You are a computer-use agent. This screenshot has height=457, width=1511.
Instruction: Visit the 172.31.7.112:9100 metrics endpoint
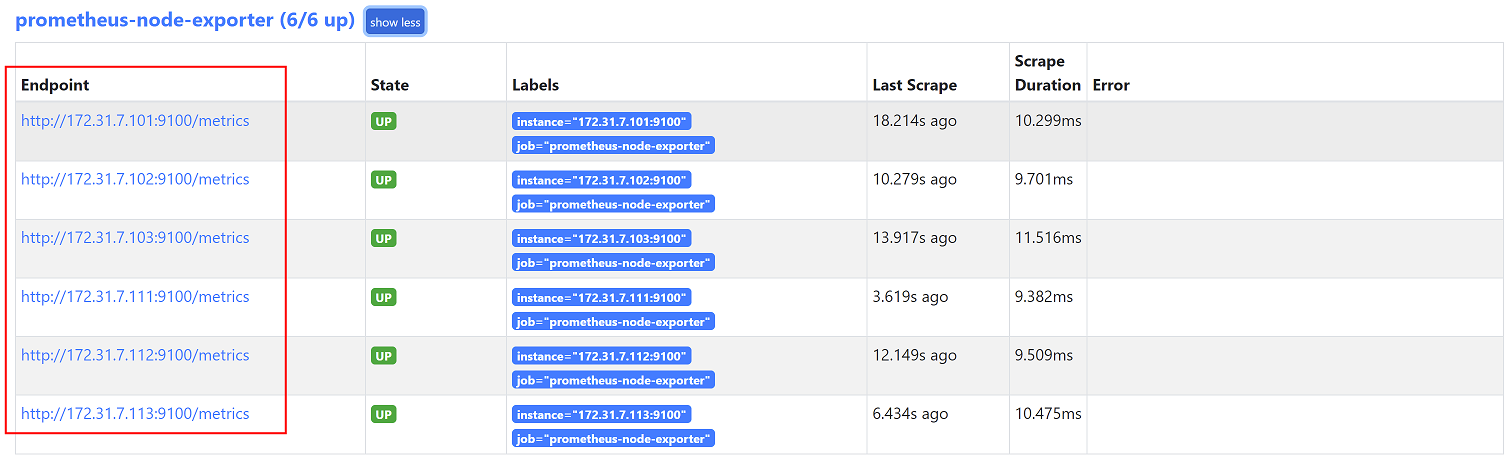click(135, 355)
